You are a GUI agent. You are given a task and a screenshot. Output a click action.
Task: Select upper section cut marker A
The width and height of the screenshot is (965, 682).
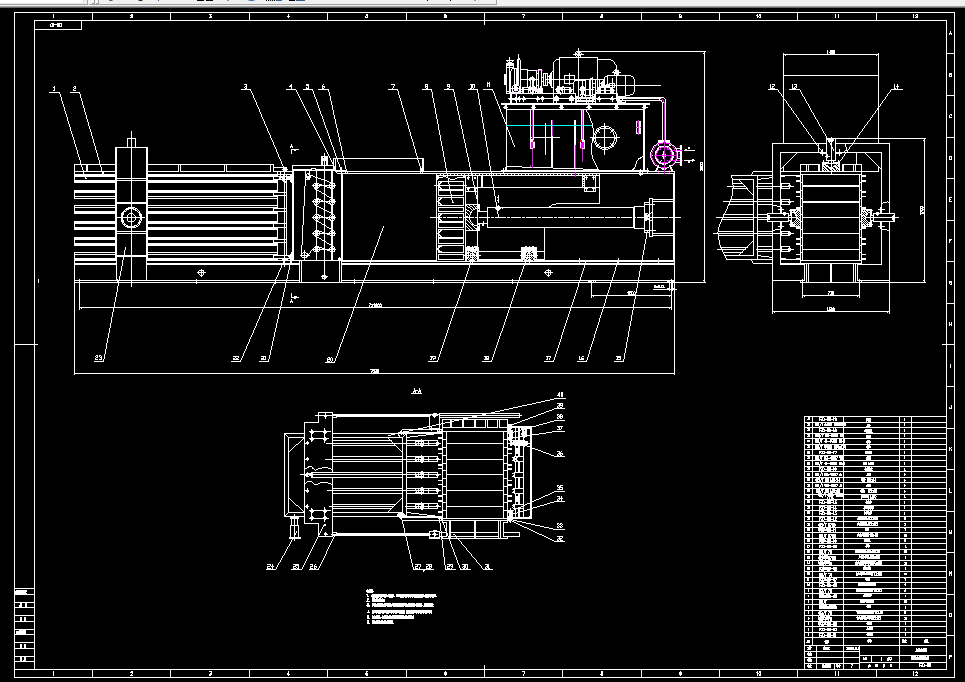(x=294, y=148)
